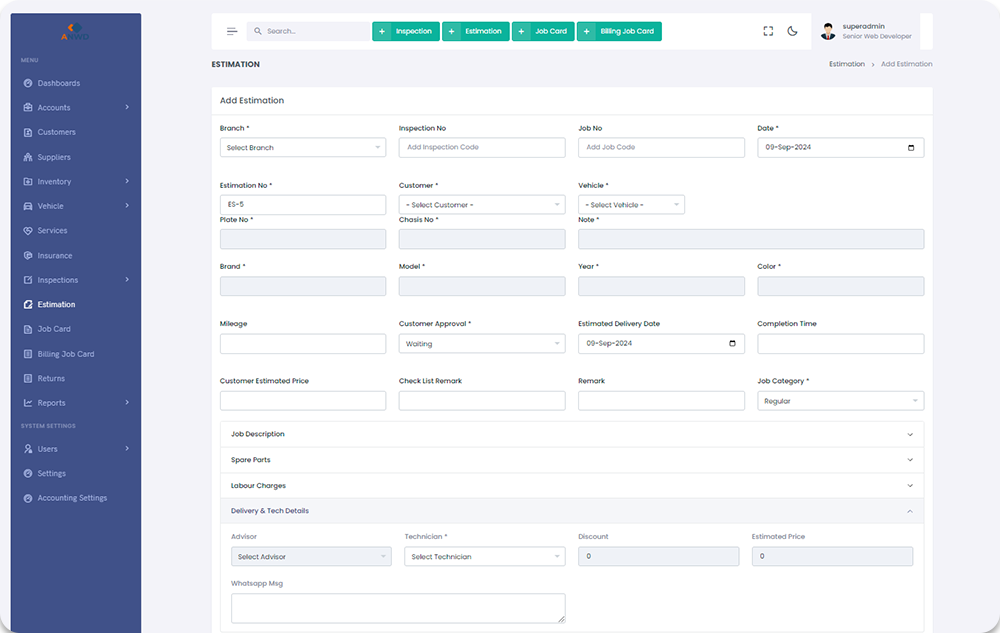This screenshot has height=633, width=1000.
Task: Open Services menu item
Action: pos(52,231)
